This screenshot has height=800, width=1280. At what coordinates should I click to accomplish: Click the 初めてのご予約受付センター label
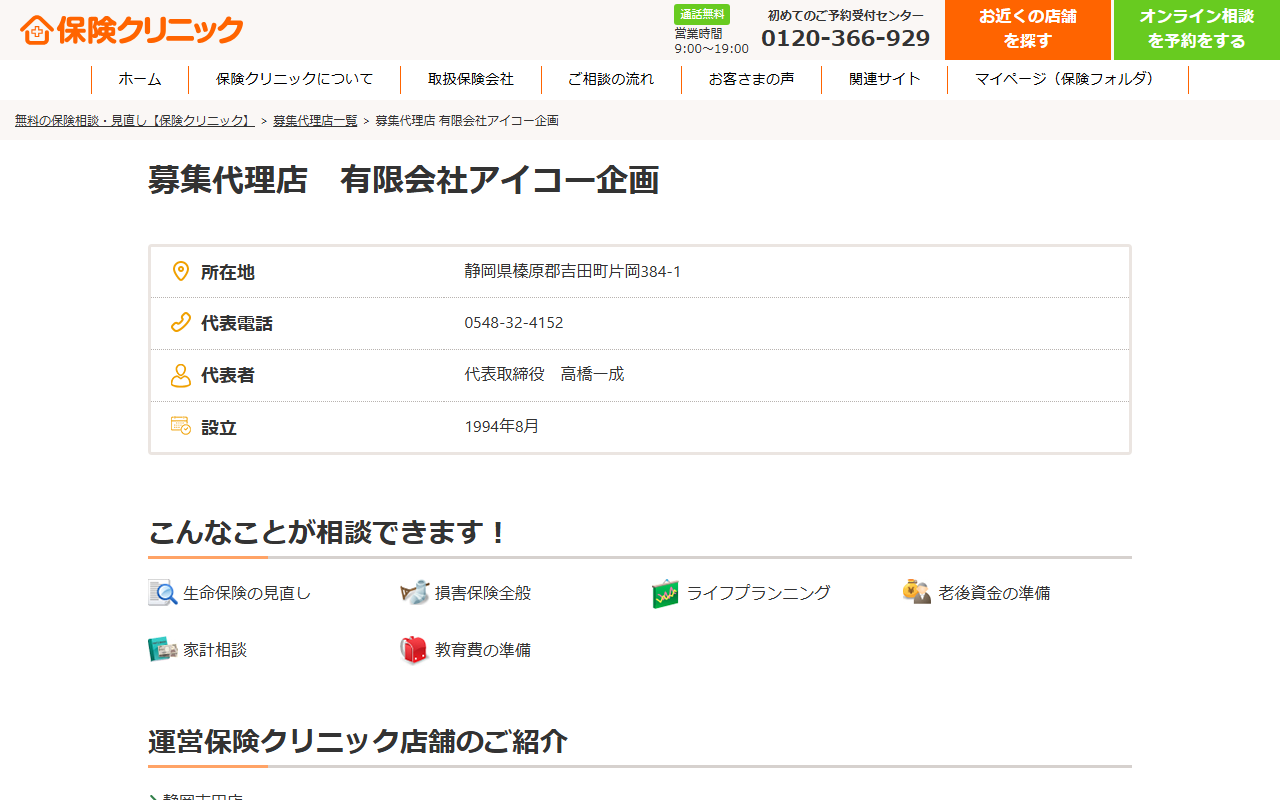846,15
